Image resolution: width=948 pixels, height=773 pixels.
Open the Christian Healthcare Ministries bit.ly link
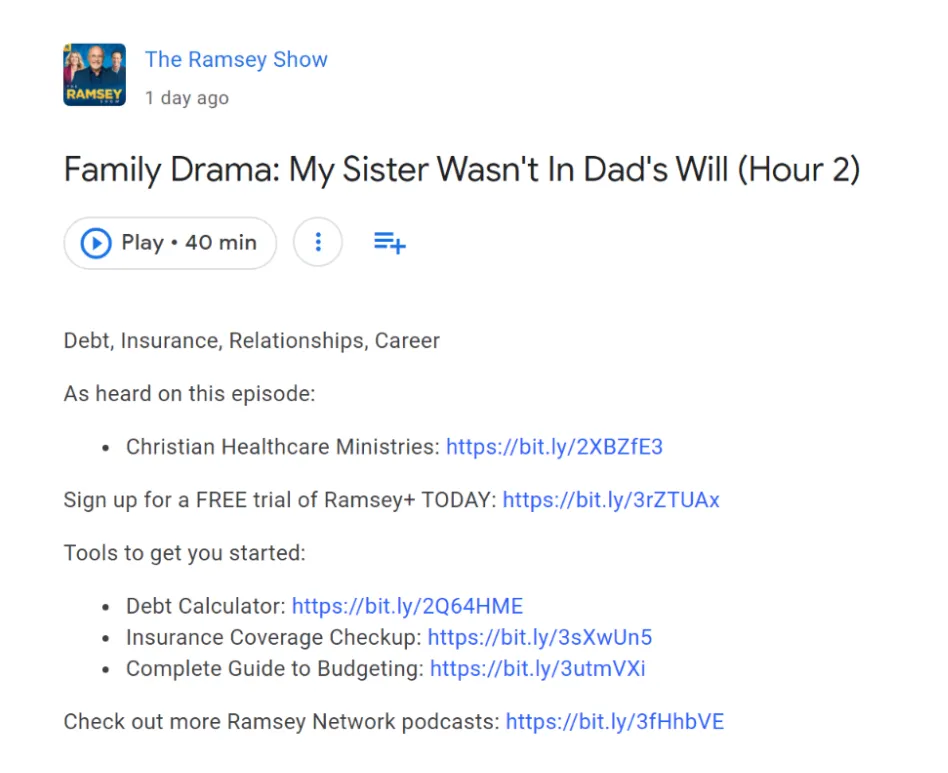[554, 447]
